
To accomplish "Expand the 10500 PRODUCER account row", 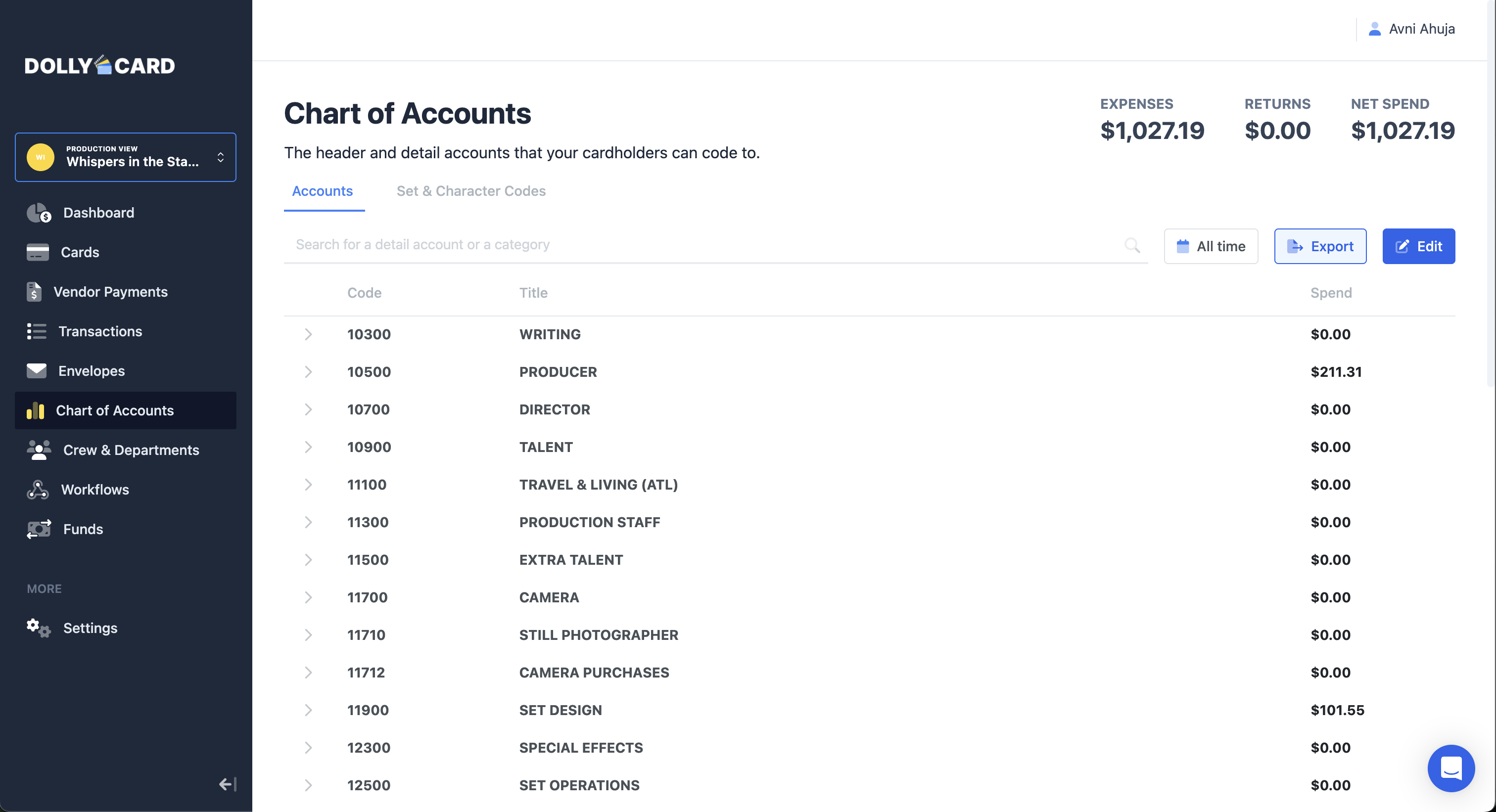I will [x=308, y=372].
